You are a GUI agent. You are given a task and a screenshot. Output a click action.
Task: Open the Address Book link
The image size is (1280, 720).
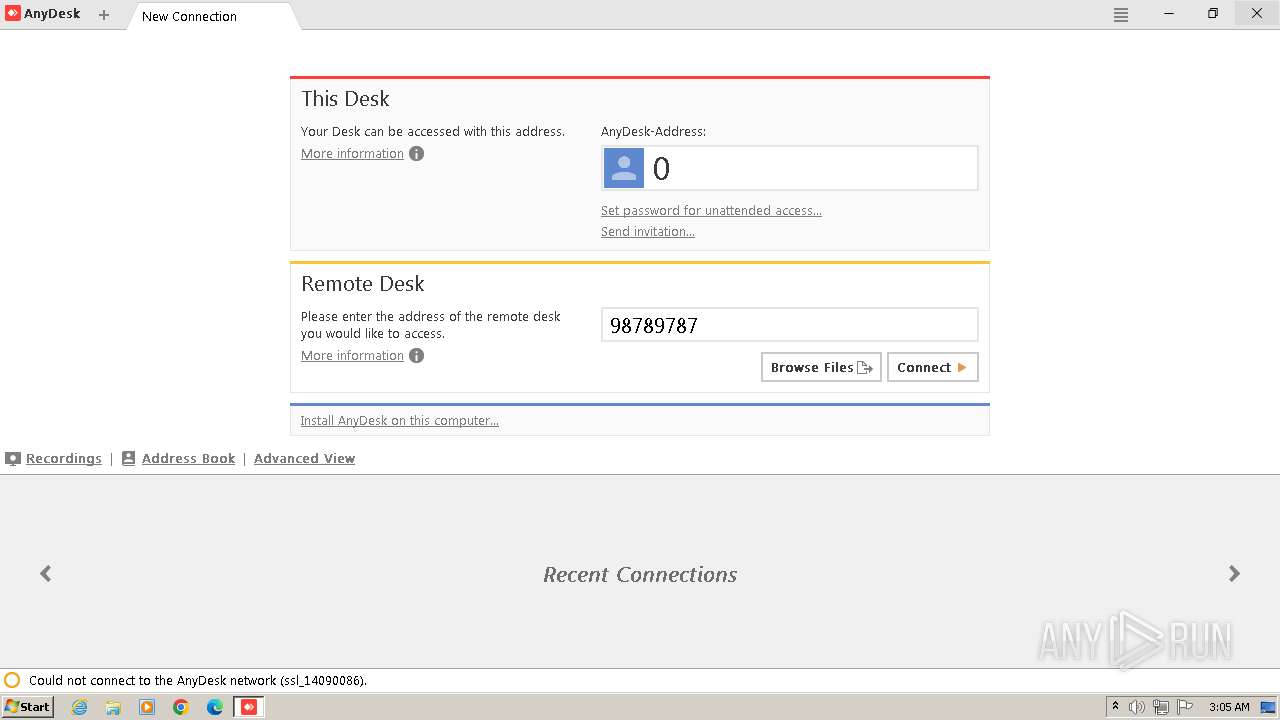pos(188,459)
